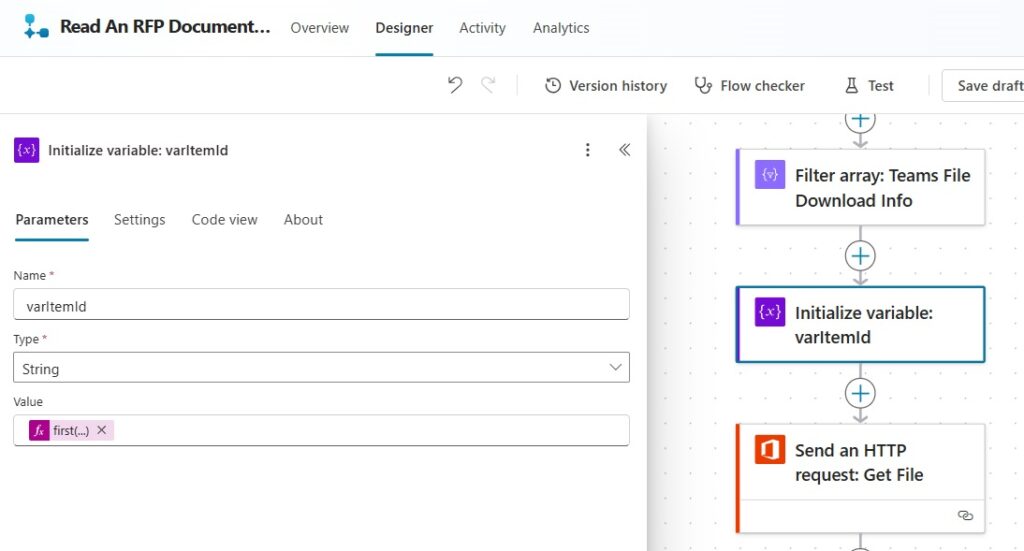The image size is (1024, 551).
Task: Switch to the Designer tab
Action: pos(404,28)
